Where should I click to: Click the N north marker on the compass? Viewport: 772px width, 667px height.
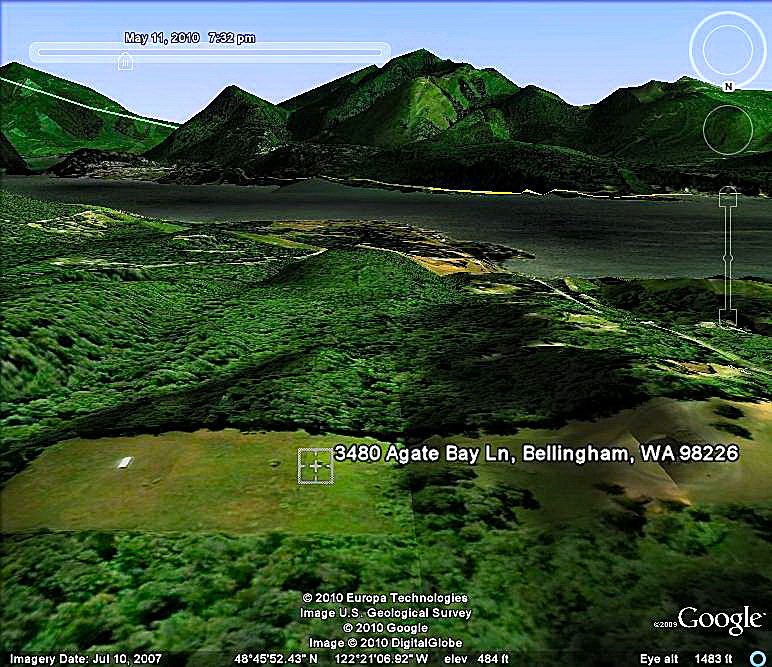729,87
